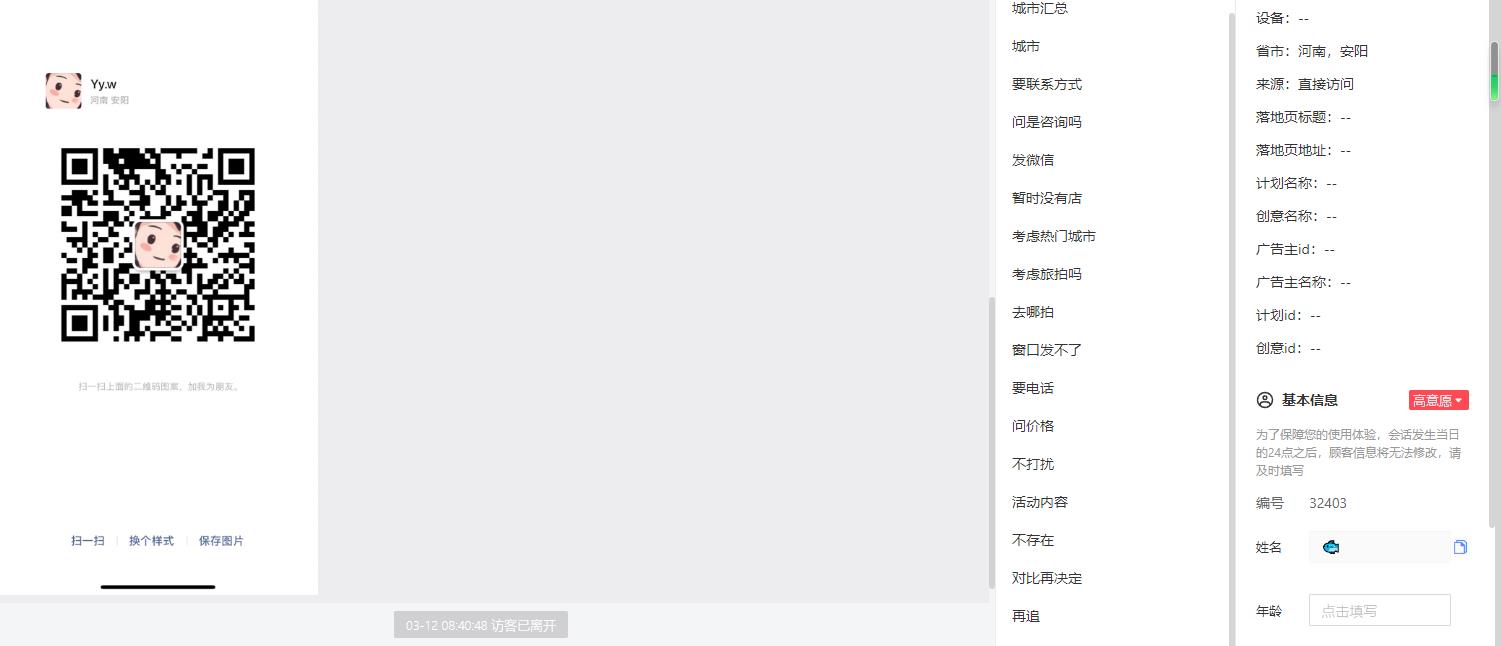Choose the 窗口发不了 quick reply
Viewport: 1501px width, 646px height.
pos(1047,350)
